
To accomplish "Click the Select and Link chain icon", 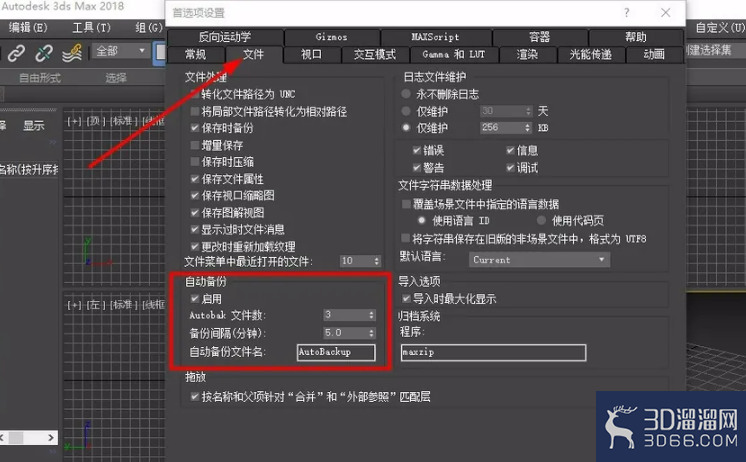I will coord(16,52).
